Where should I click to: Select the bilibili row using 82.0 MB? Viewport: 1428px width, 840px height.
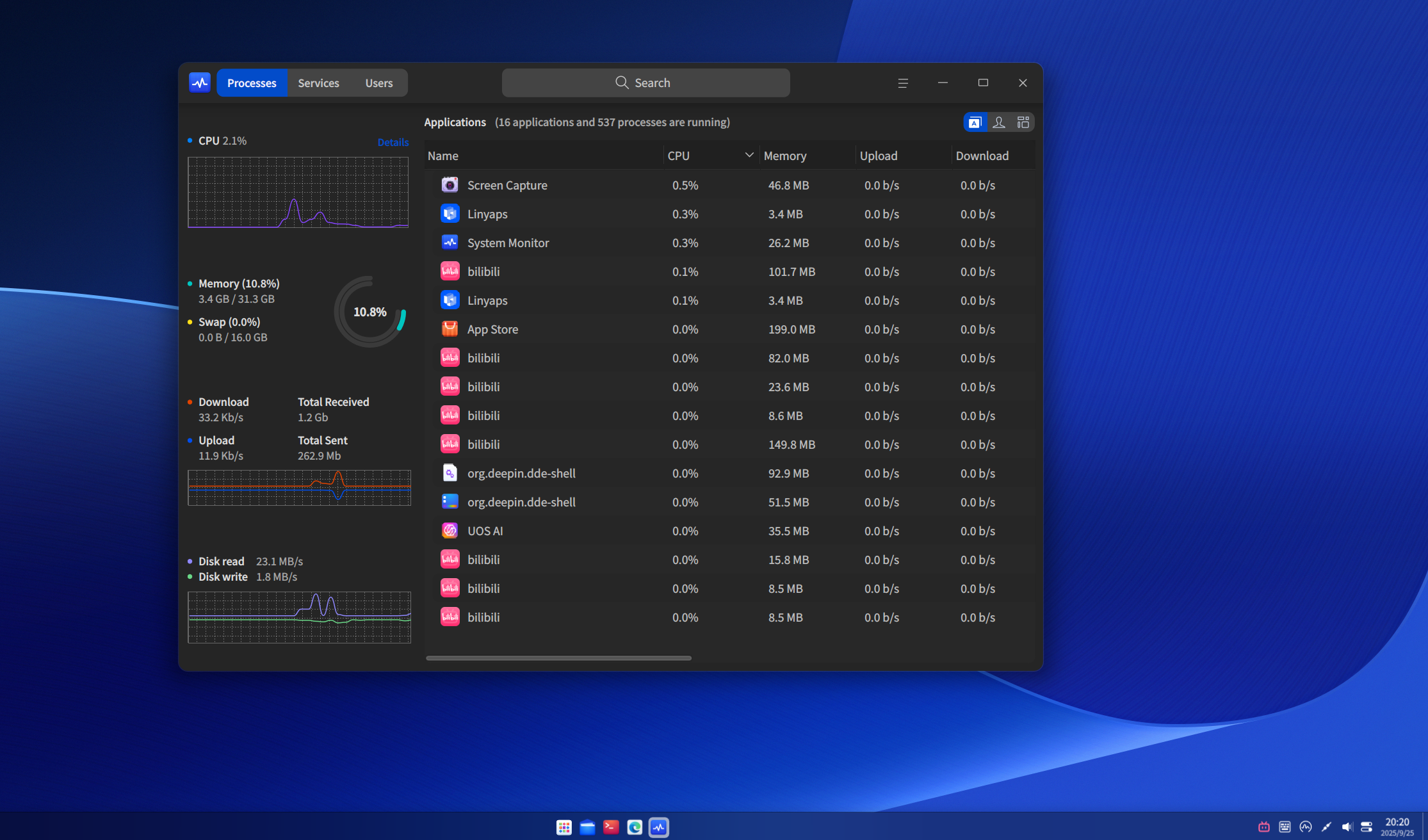(x=729, y=358)
